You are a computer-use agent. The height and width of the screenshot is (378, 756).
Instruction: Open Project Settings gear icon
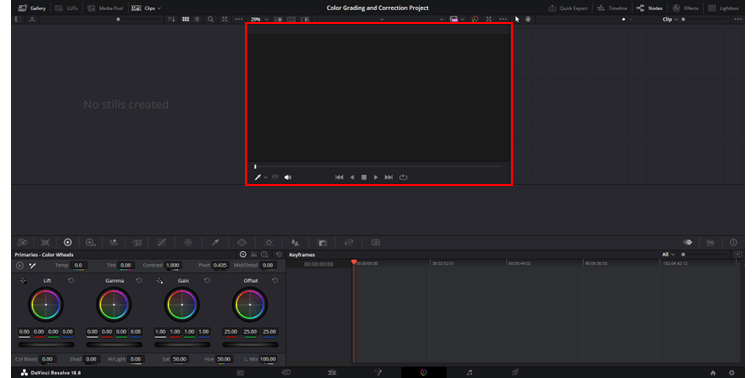(x=731, y=372)
